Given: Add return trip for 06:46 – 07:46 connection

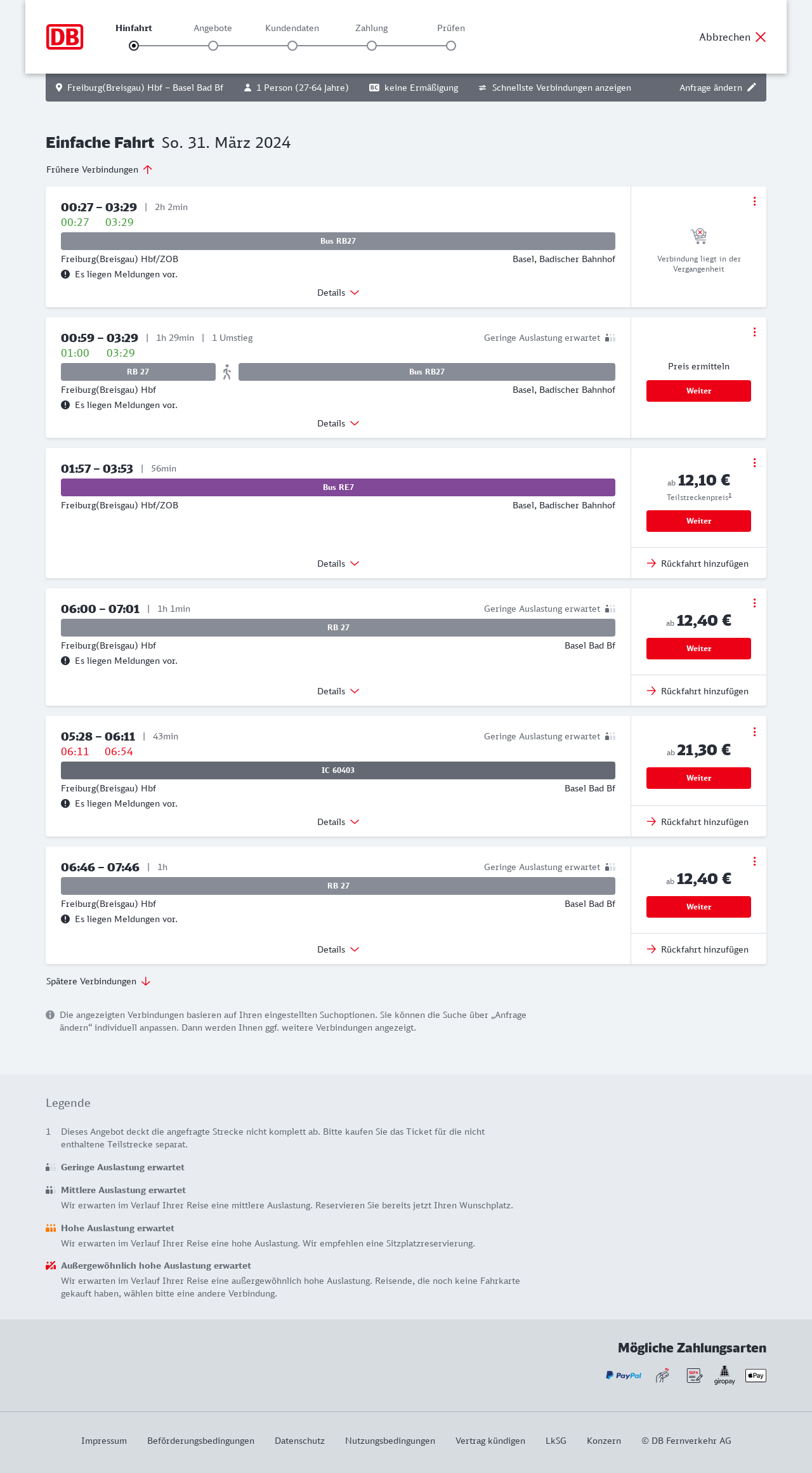Looking at the screenshot, I should tap(698, 949).
